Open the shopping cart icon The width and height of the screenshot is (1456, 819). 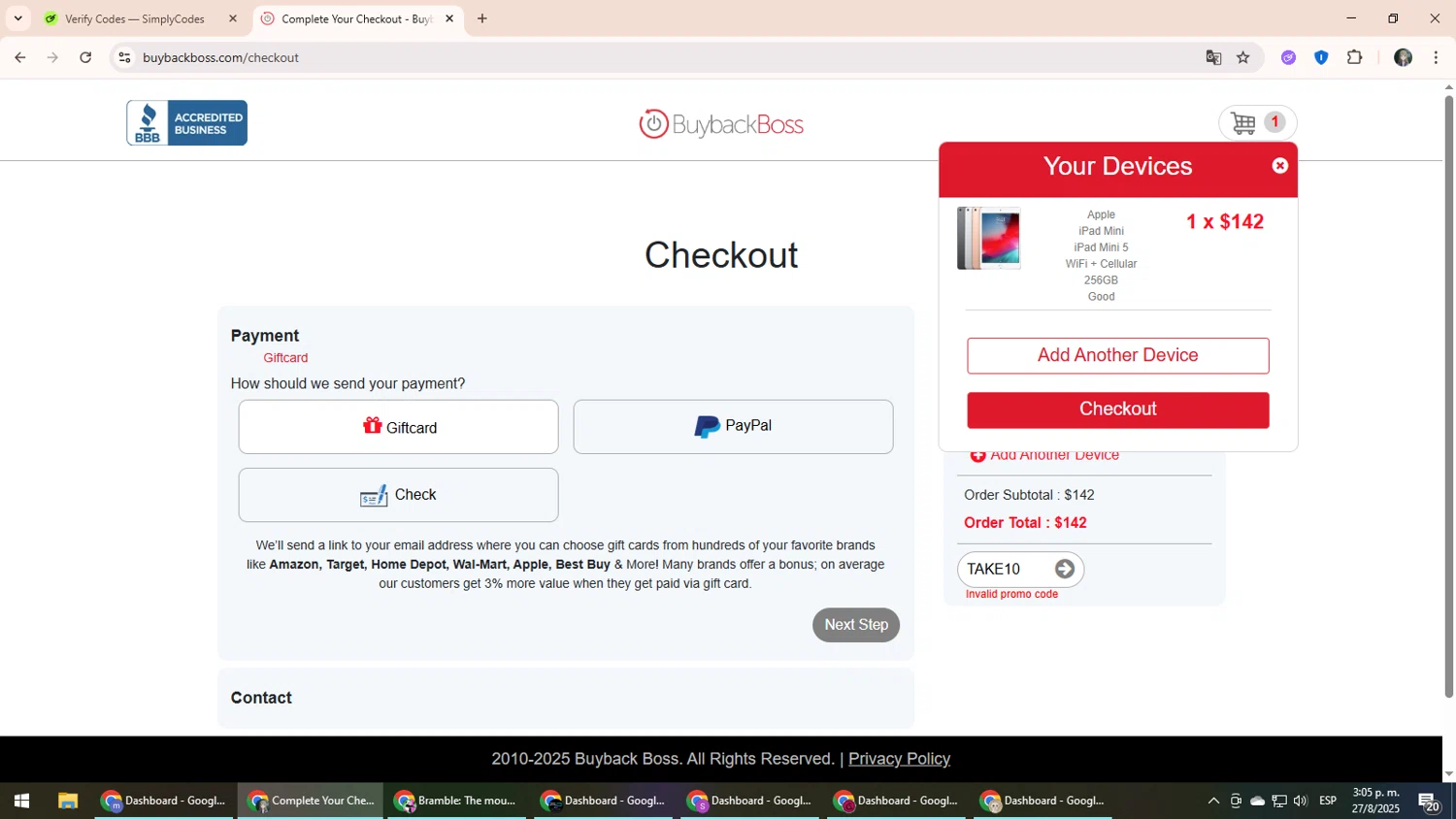[x=1257, y=123]
